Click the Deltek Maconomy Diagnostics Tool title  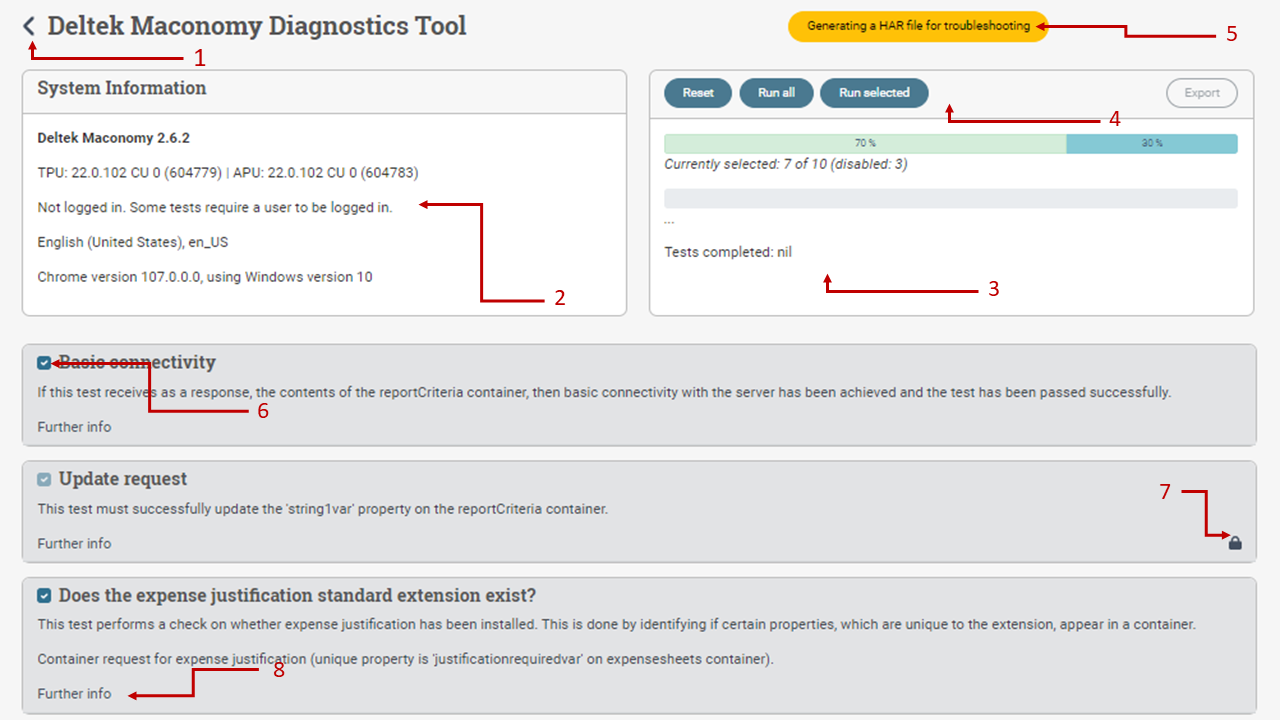point(257,26)
